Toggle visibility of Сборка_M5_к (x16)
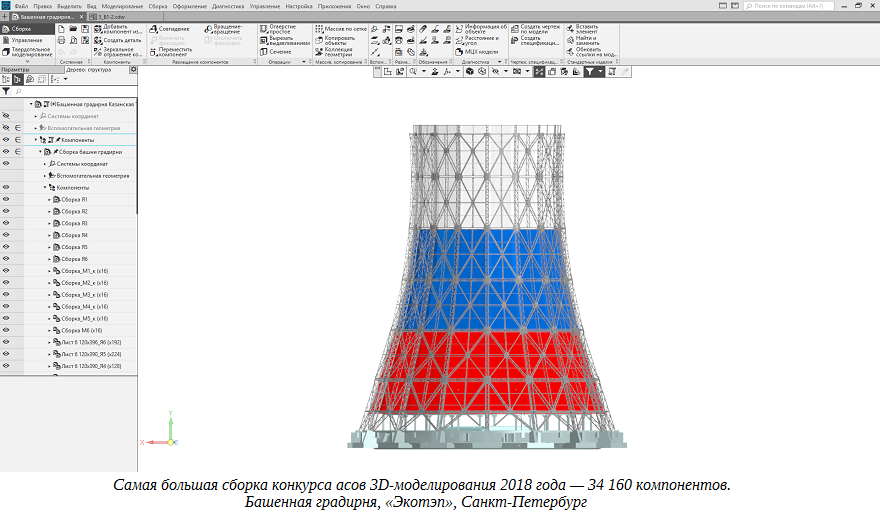This screenshot has height=515, width=880. click(6, 318)
